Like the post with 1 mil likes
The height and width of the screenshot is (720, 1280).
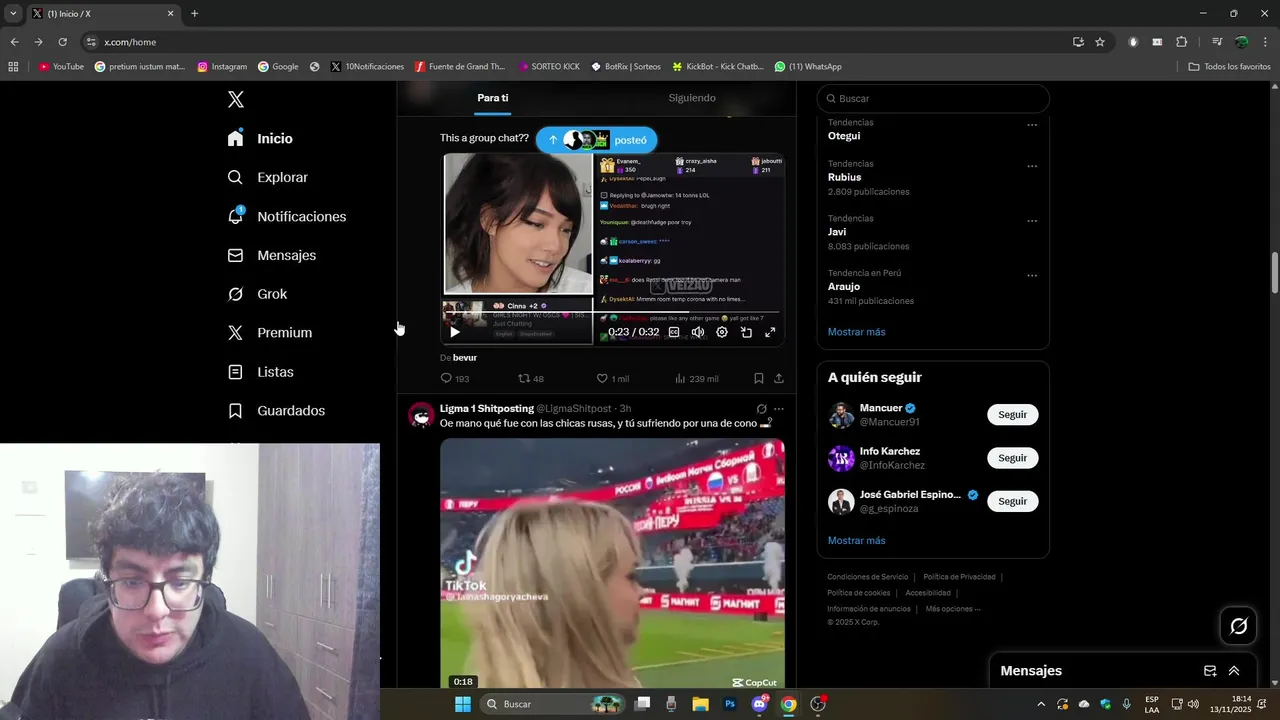point(612,379)
